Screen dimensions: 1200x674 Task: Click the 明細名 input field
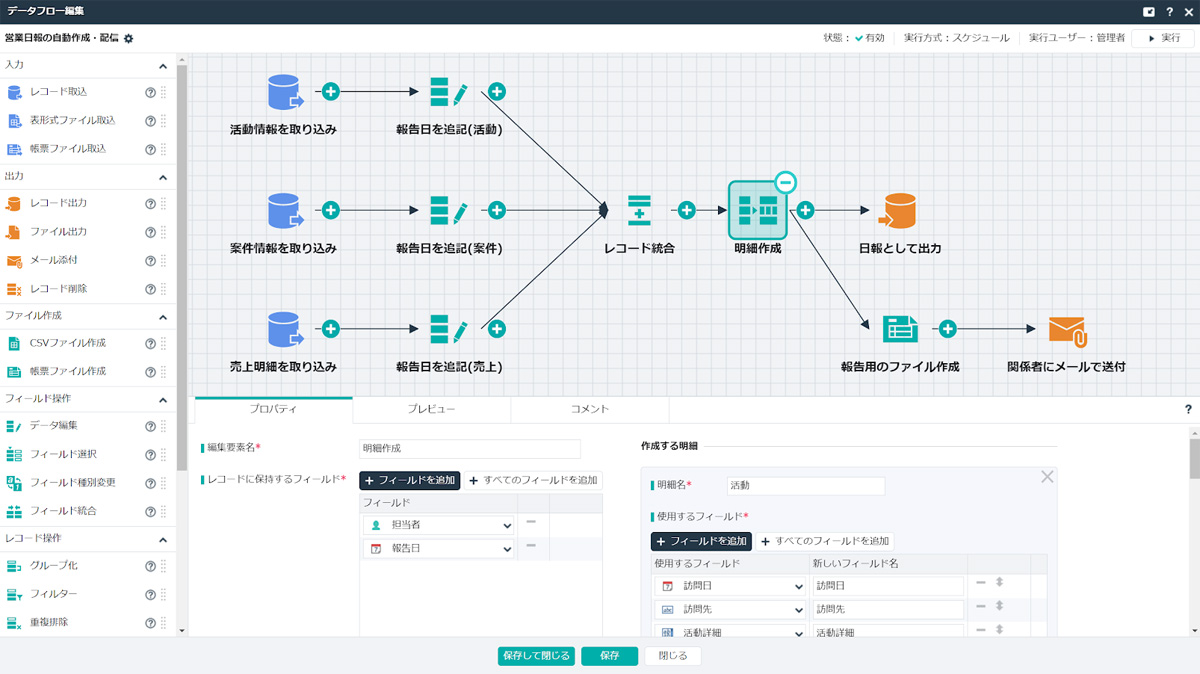click(x=805, y=486)
